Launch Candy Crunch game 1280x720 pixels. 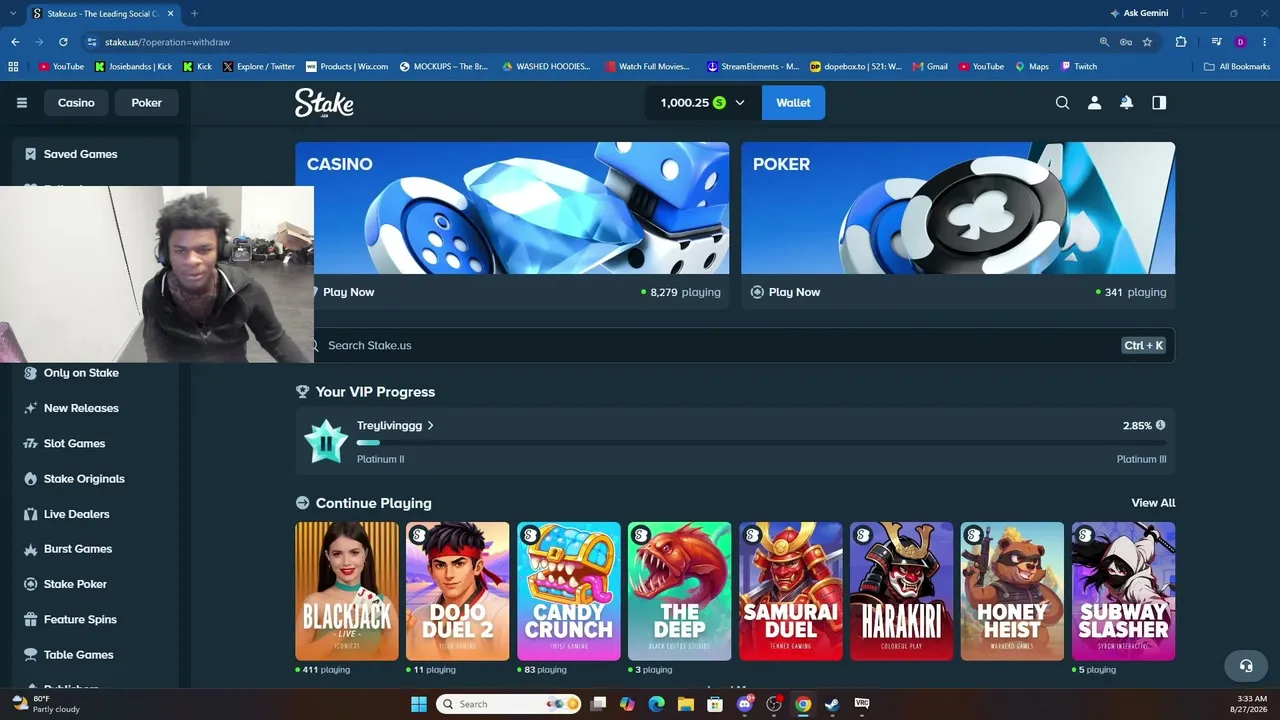569,591
